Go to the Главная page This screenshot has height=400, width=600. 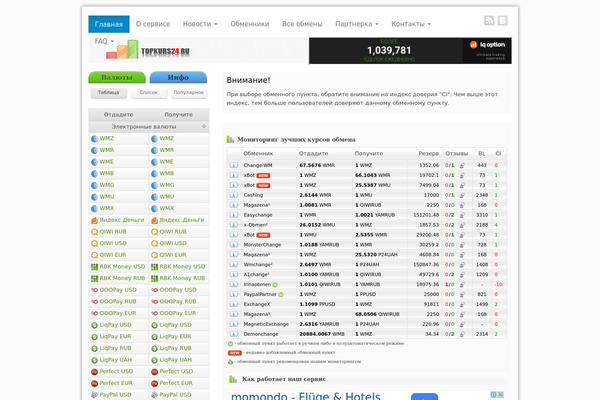pos(109,24)
